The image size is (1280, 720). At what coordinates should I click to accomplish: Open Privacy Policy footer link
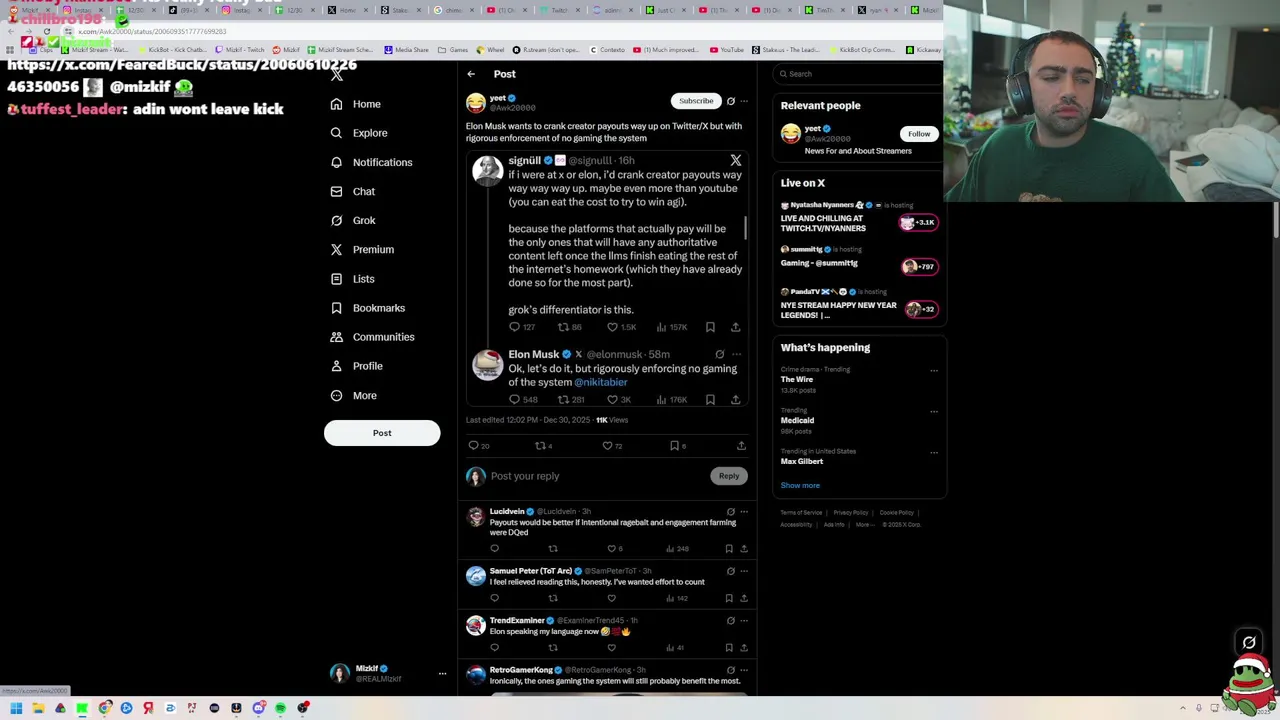click(851, 513)
